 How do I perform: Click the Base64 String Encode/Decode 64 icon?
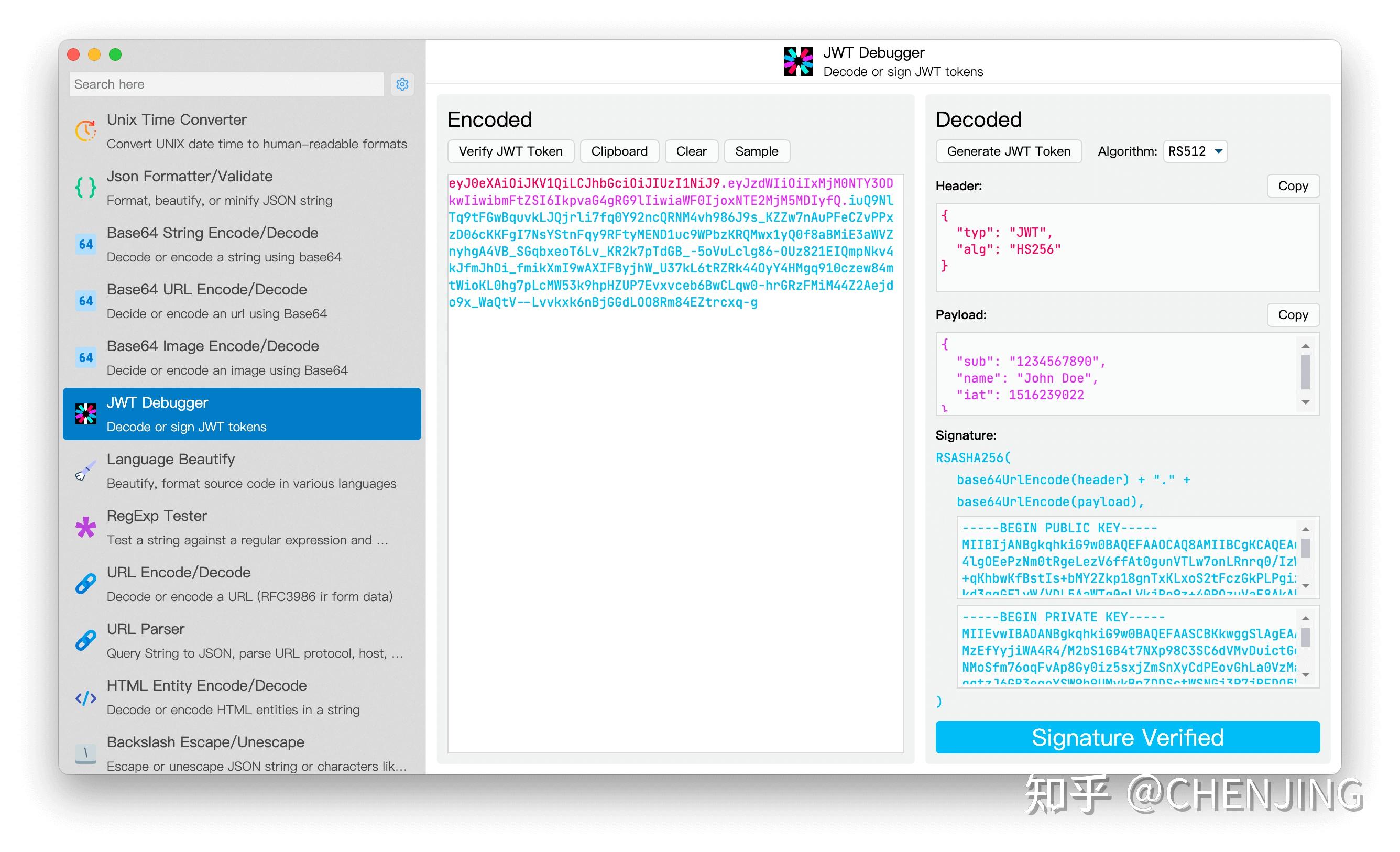pos(86,244)
